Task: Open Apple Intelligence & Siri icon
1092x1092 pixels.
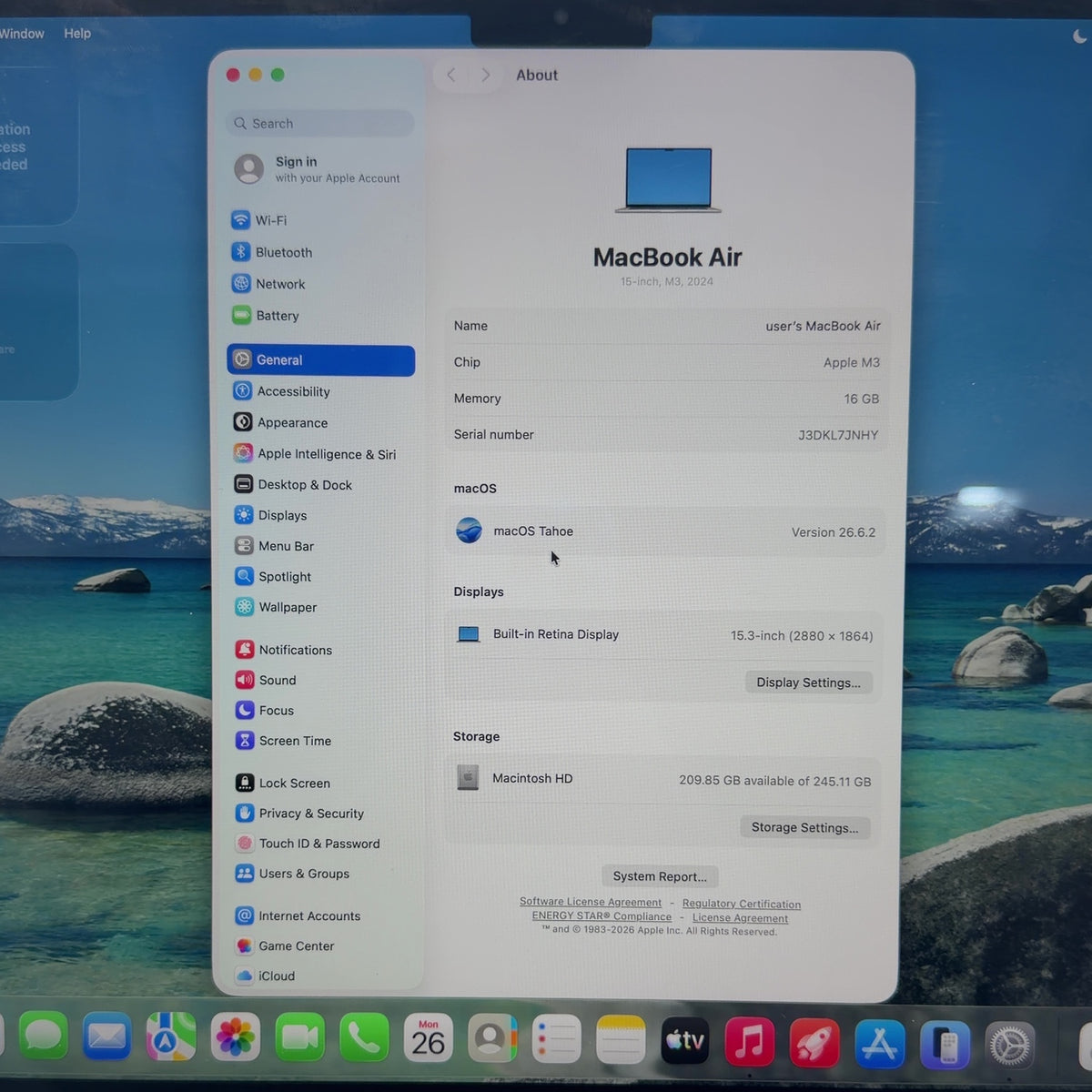Action: point(243,453)
